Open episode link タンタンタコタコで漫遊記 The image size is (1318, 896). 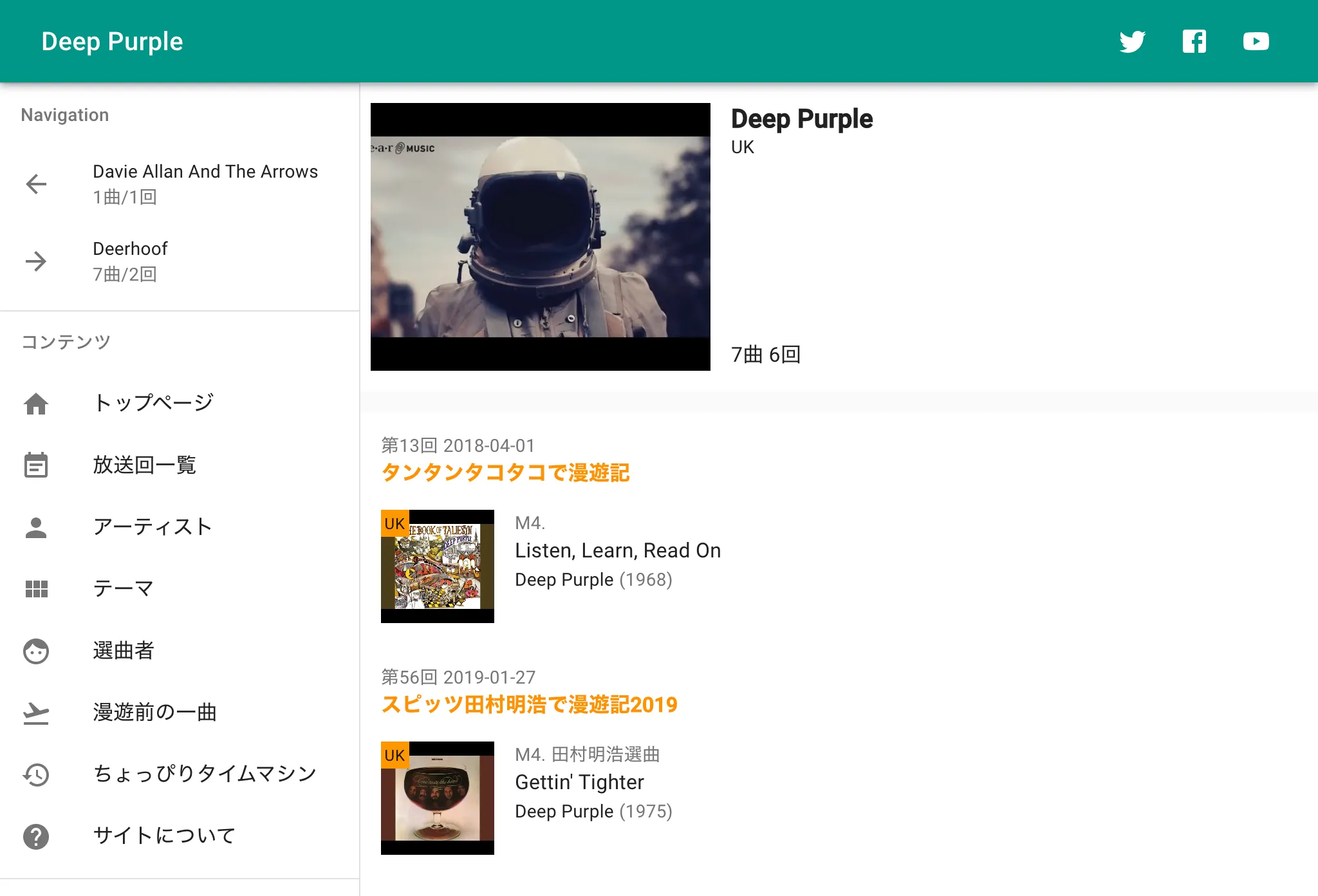coord(505,473)
